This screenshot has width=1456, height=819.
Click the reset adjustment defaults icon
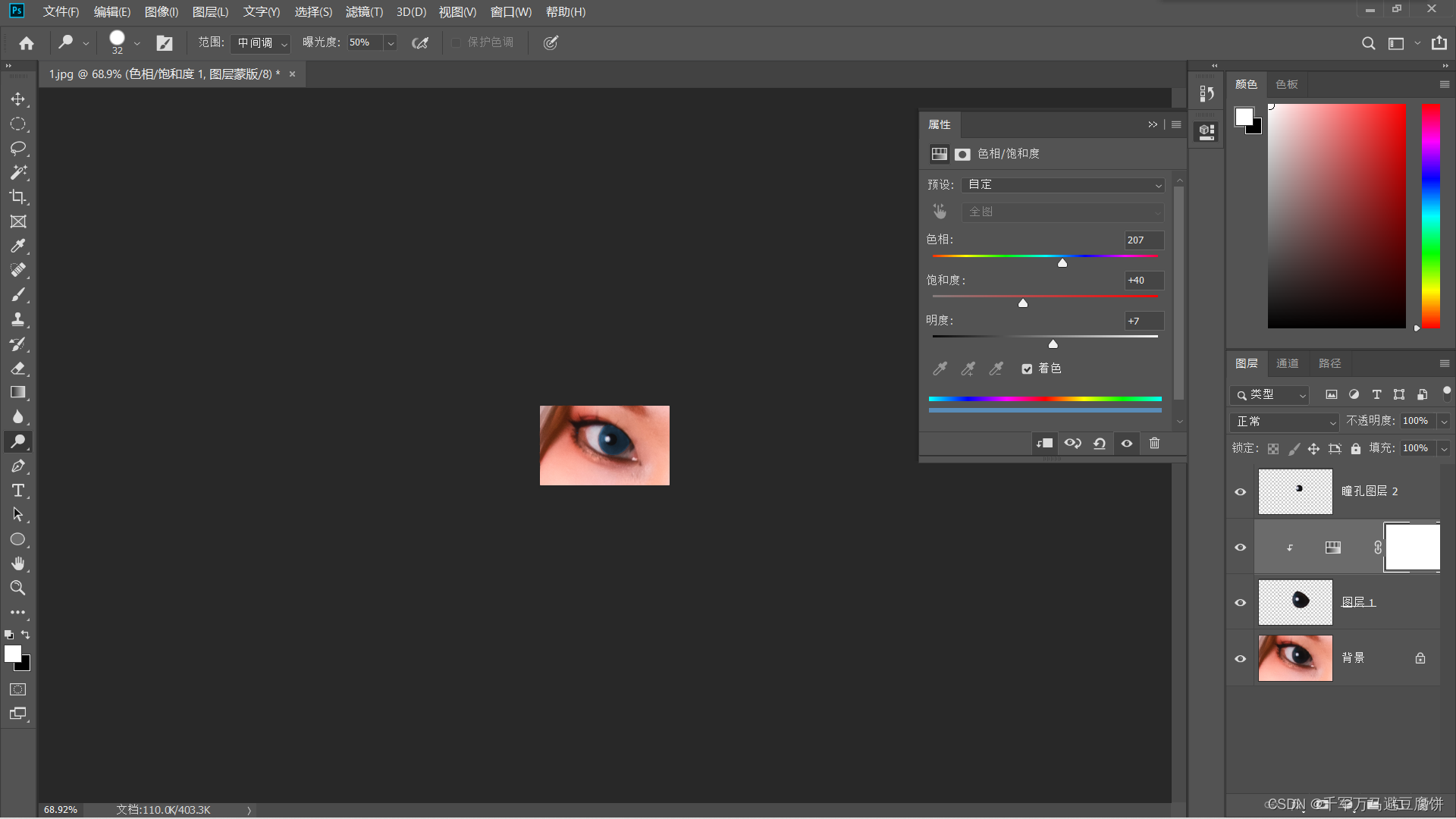tap(1100, 444)
